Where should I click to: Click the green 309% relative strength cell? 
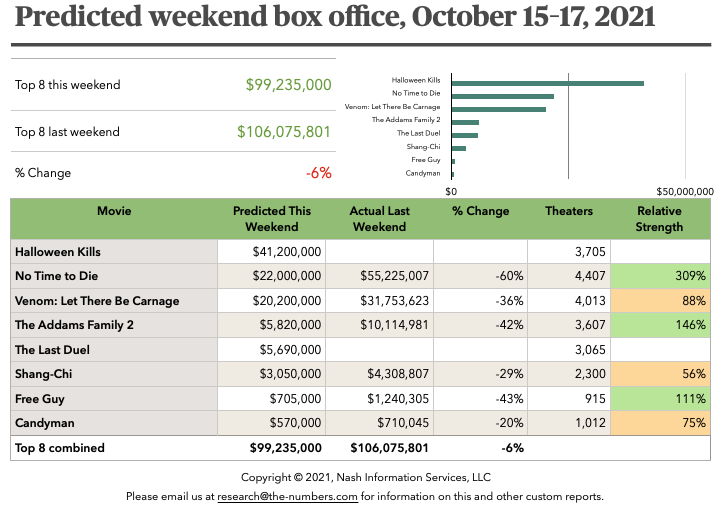(x=659, y=276)
